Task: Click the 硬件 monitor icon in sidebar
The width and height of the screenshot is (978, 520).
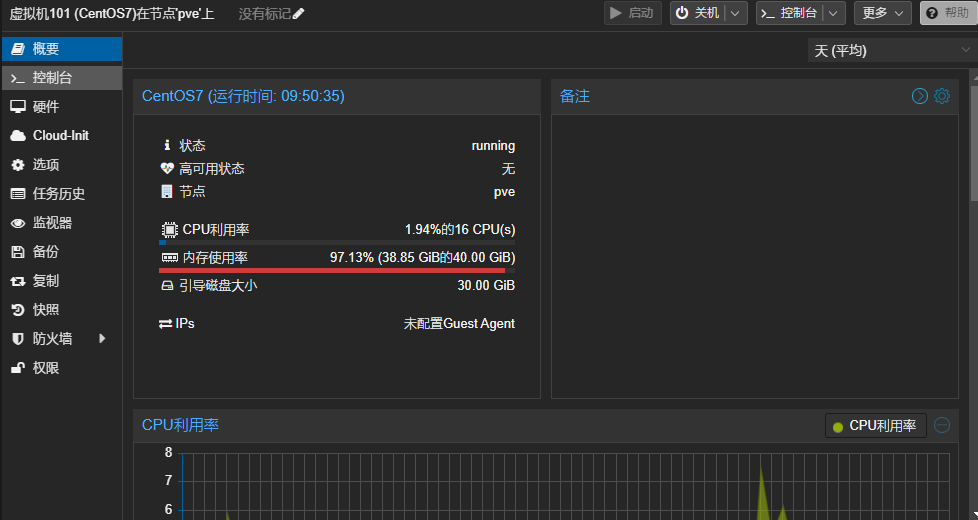Action: 18,107
